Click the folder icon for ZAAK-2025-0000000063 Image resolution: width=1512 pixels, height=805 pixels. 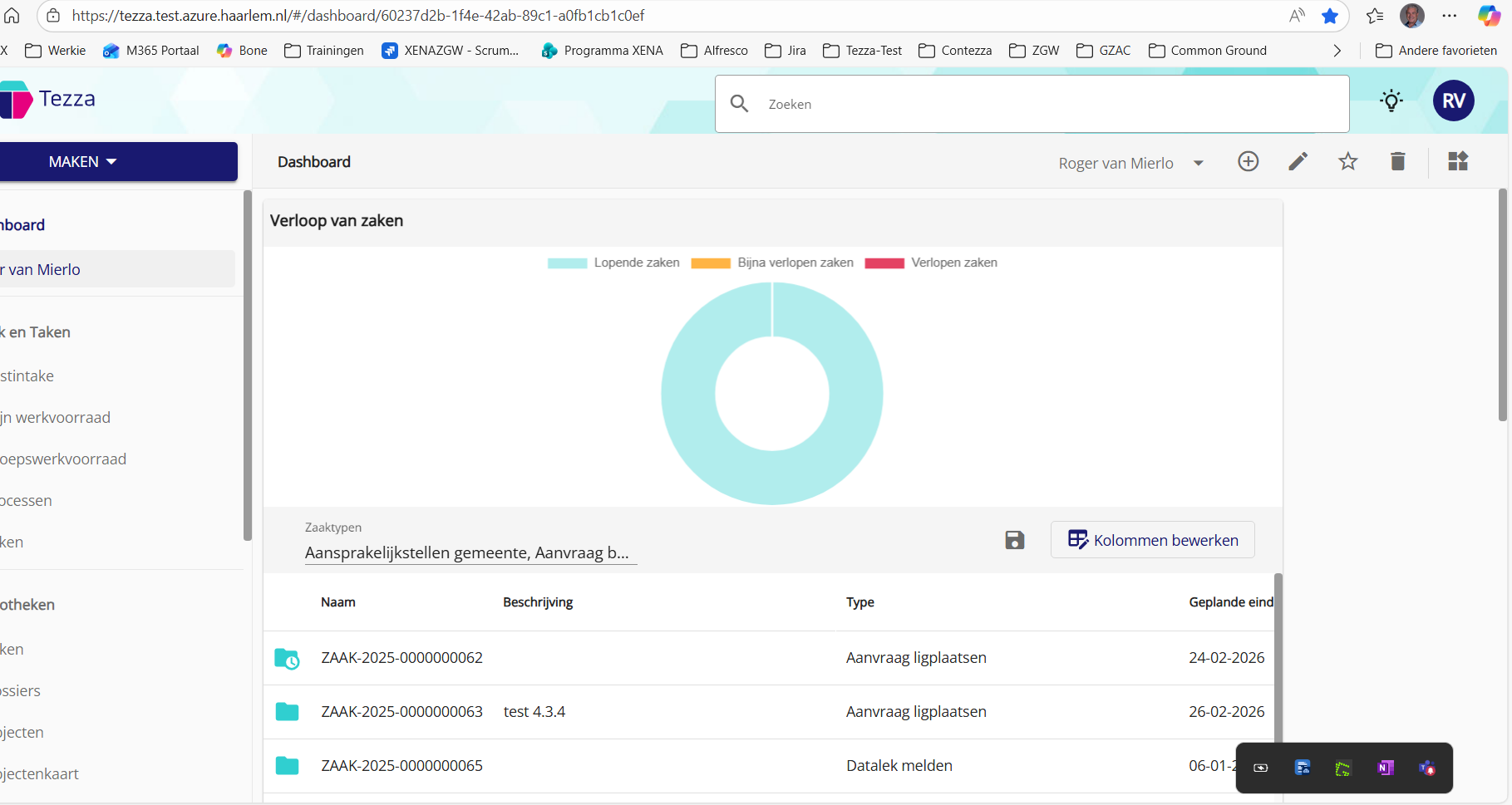click(287, 712)
